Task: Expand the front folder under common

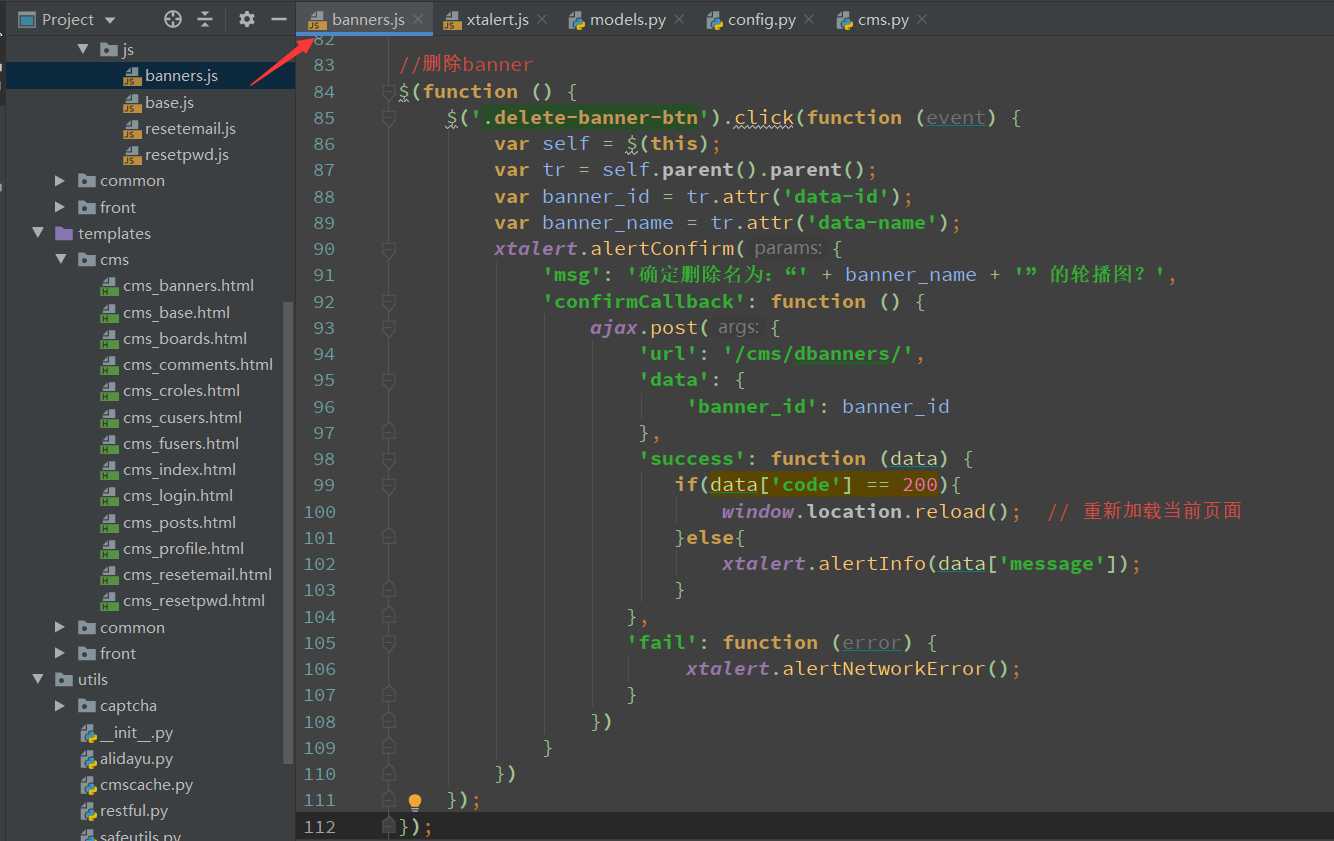Action: [x=60, y=207]
